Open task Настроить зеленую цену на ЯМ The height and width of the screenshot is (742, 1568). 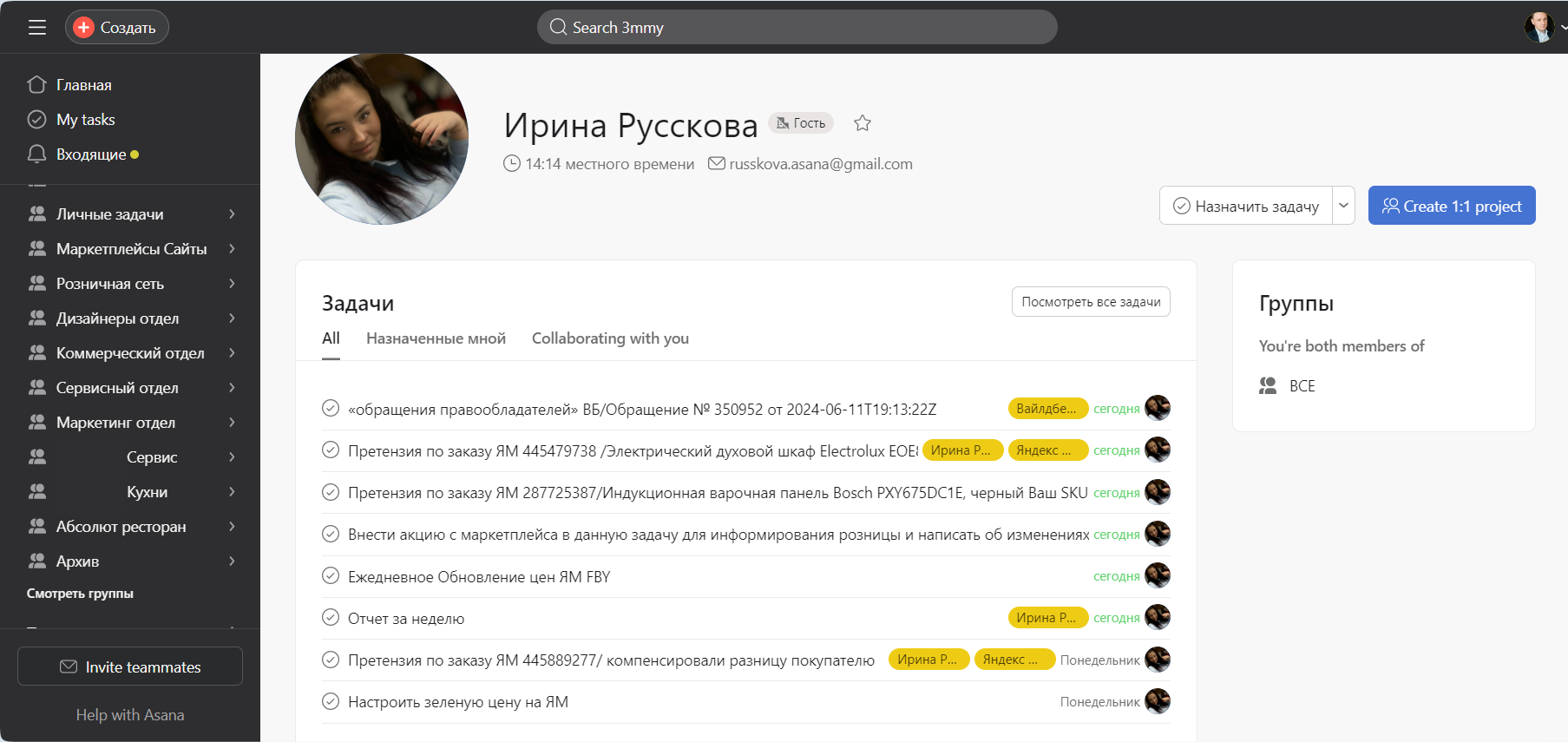point(458,702)
